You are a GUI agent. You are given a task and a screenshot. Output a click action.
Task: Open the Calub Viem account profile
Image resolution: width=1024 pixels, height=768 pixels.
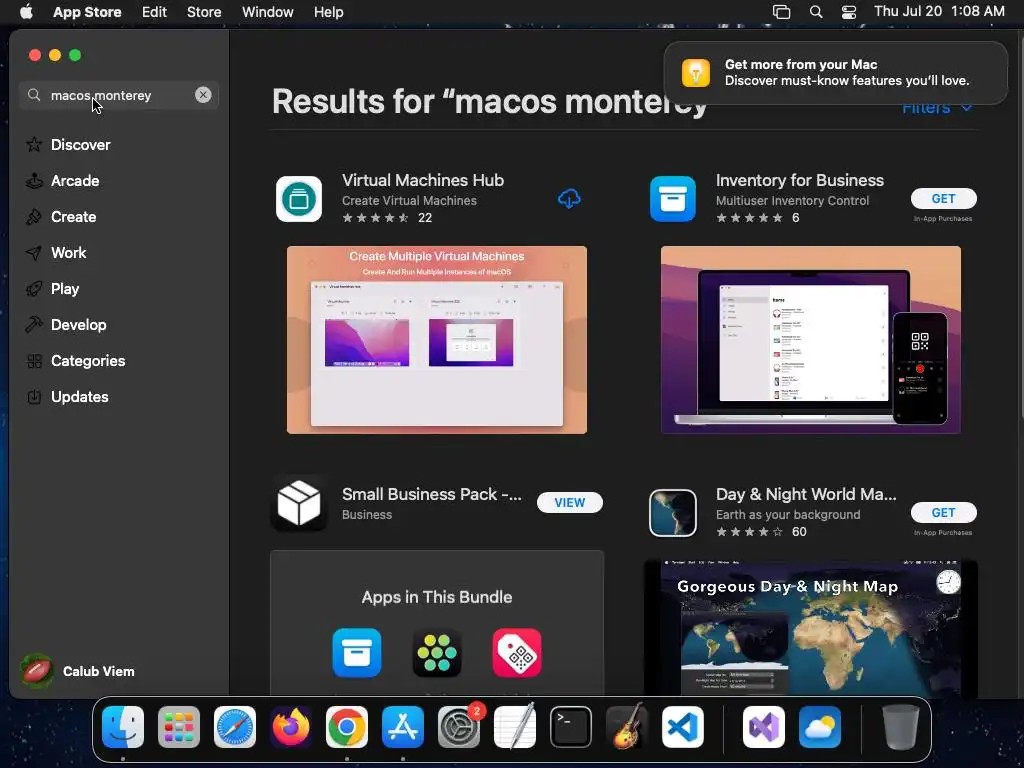coord(78,671)
